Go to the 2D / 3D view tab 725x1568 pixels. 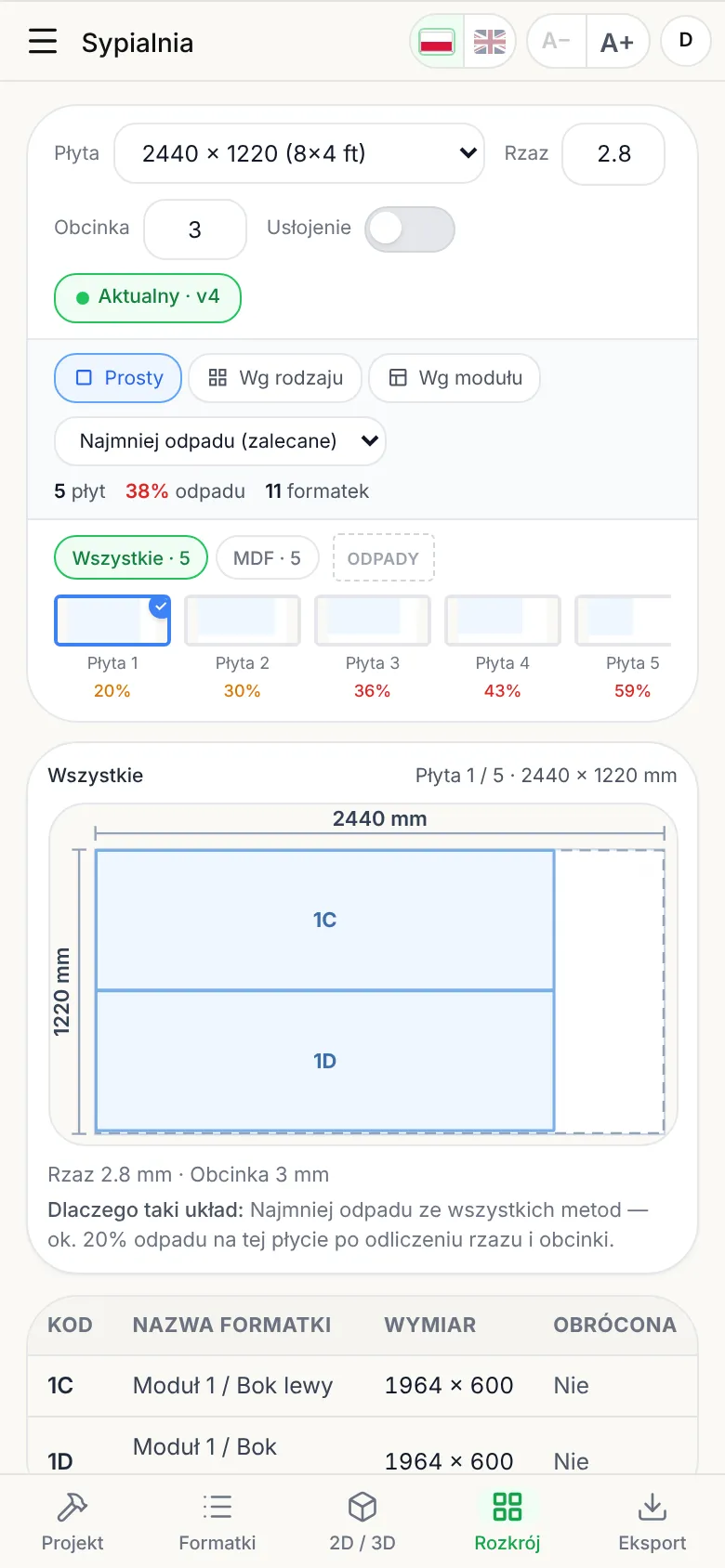[x=362, y=1522]
